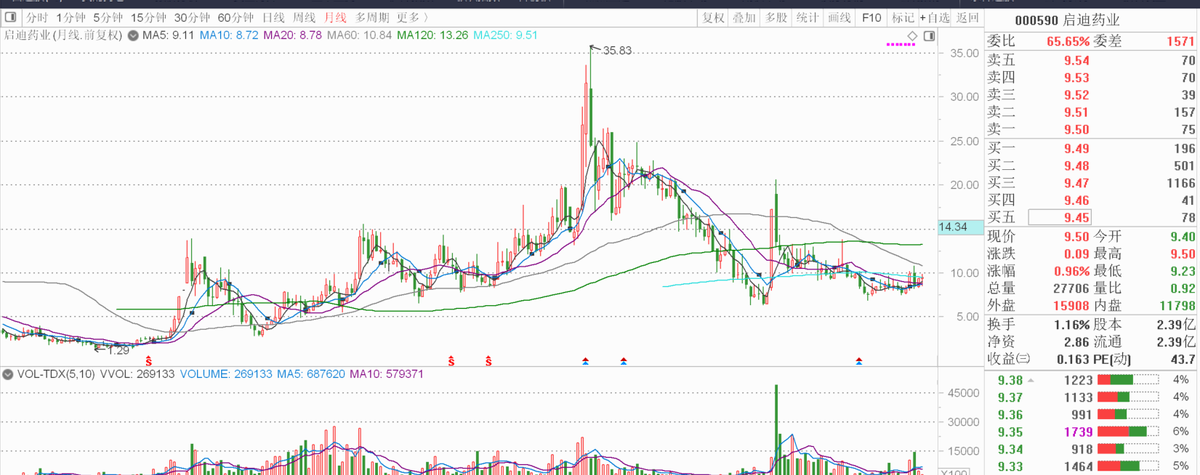Select the 15分钟 period
1200x475 pixels.
[x=149, y=18]
